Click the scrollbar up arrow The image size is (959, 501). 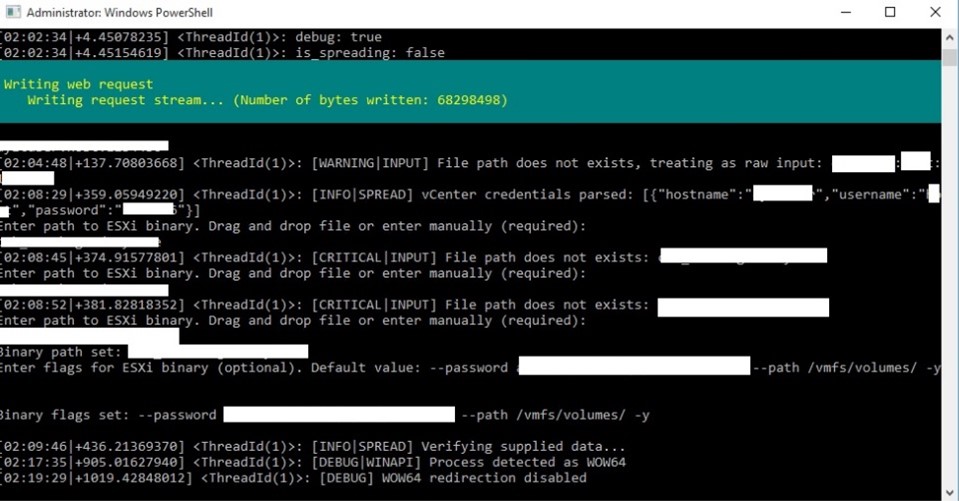pyautogui.click(x=950, y=36)
